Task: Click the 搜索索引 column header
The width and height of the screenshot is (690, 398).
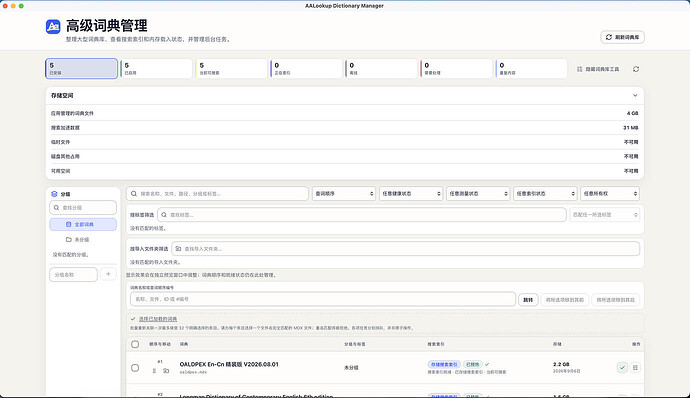Action: 436,344
